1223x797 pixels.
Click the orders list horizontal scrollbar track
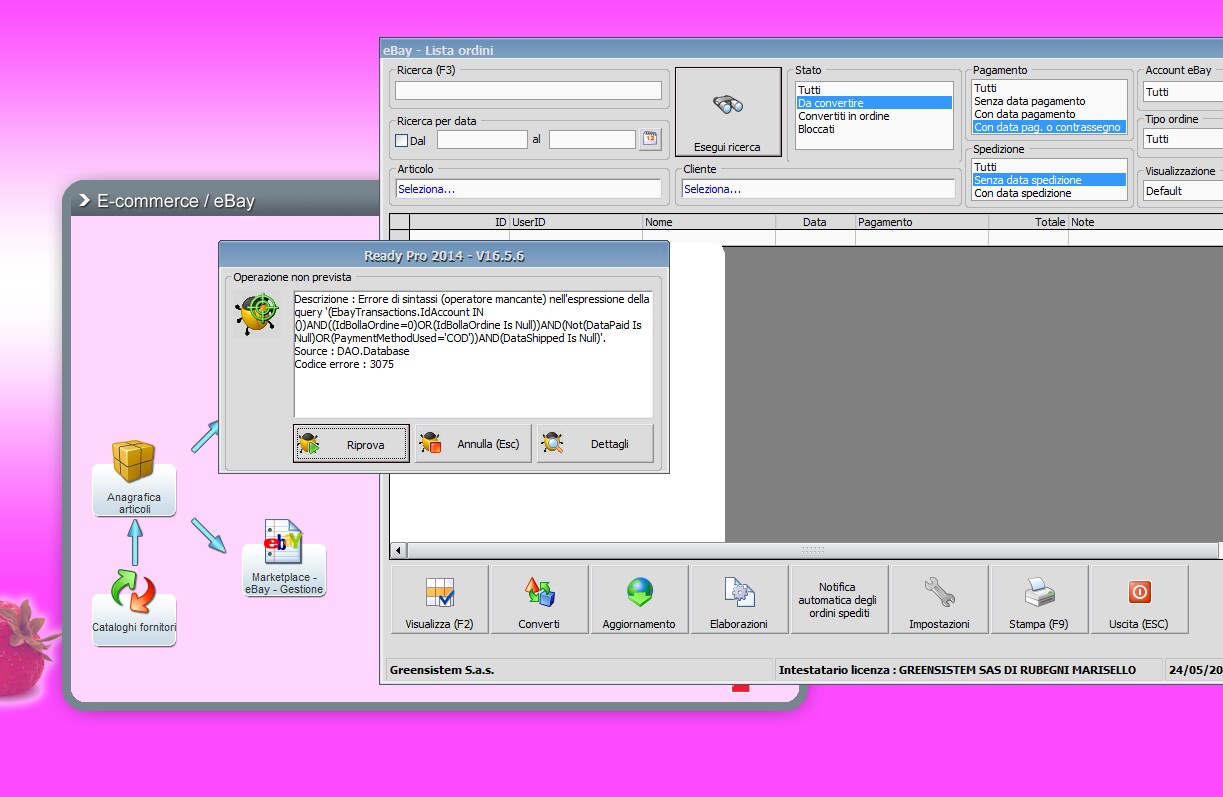point(812,550)
